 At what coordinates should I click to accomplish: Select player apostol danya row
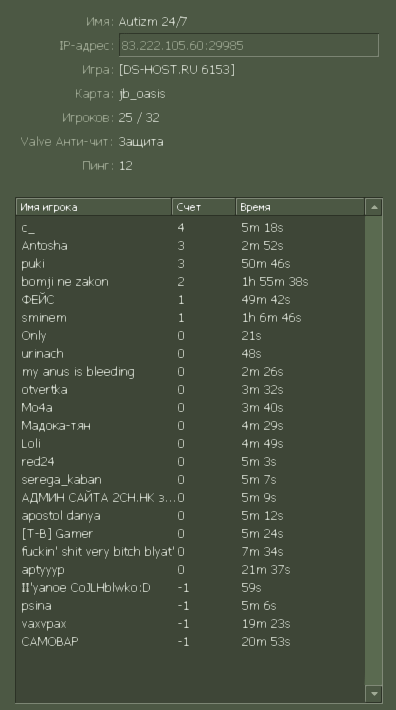coord(191,516)
